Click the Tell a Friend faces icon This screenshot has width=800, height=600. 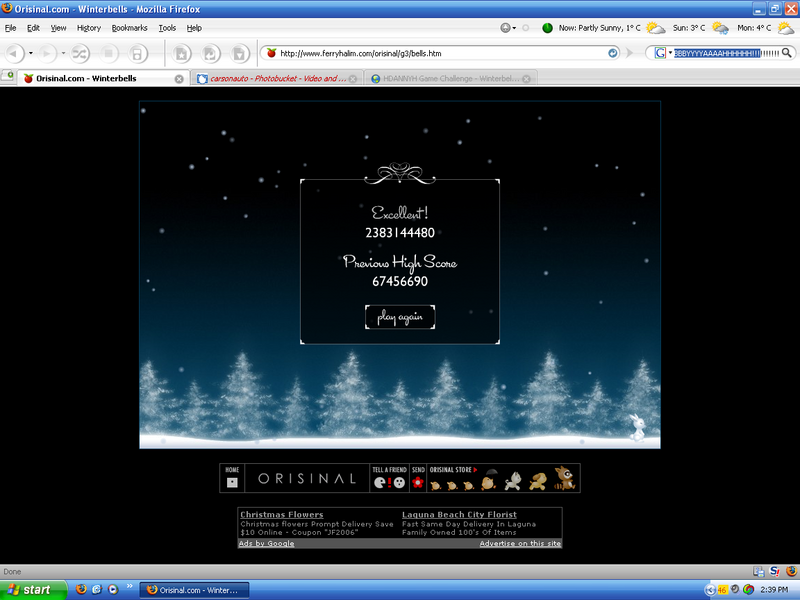389,482
